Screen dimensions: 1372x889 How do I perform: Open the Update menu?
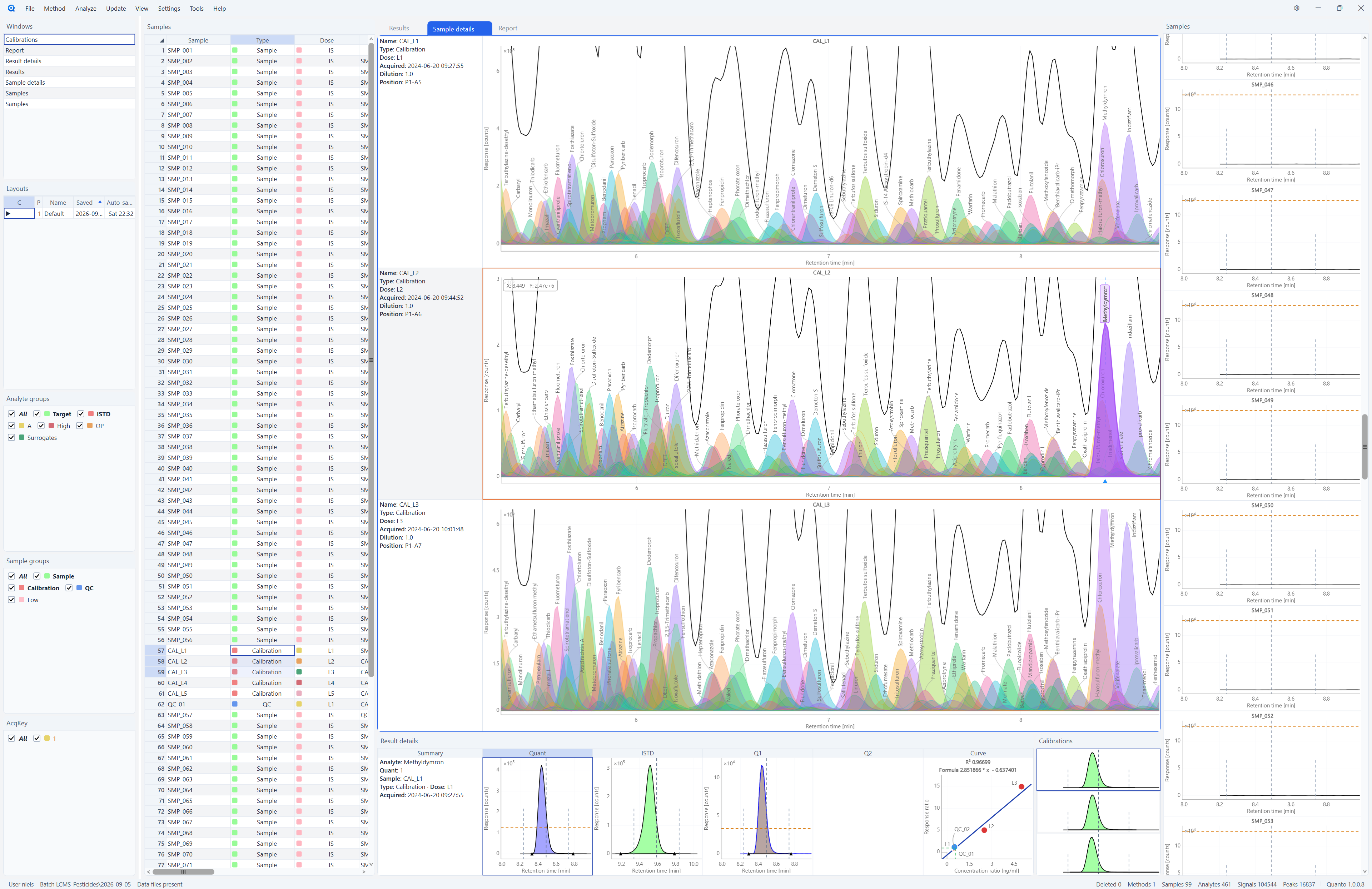[x=116, y=9]
